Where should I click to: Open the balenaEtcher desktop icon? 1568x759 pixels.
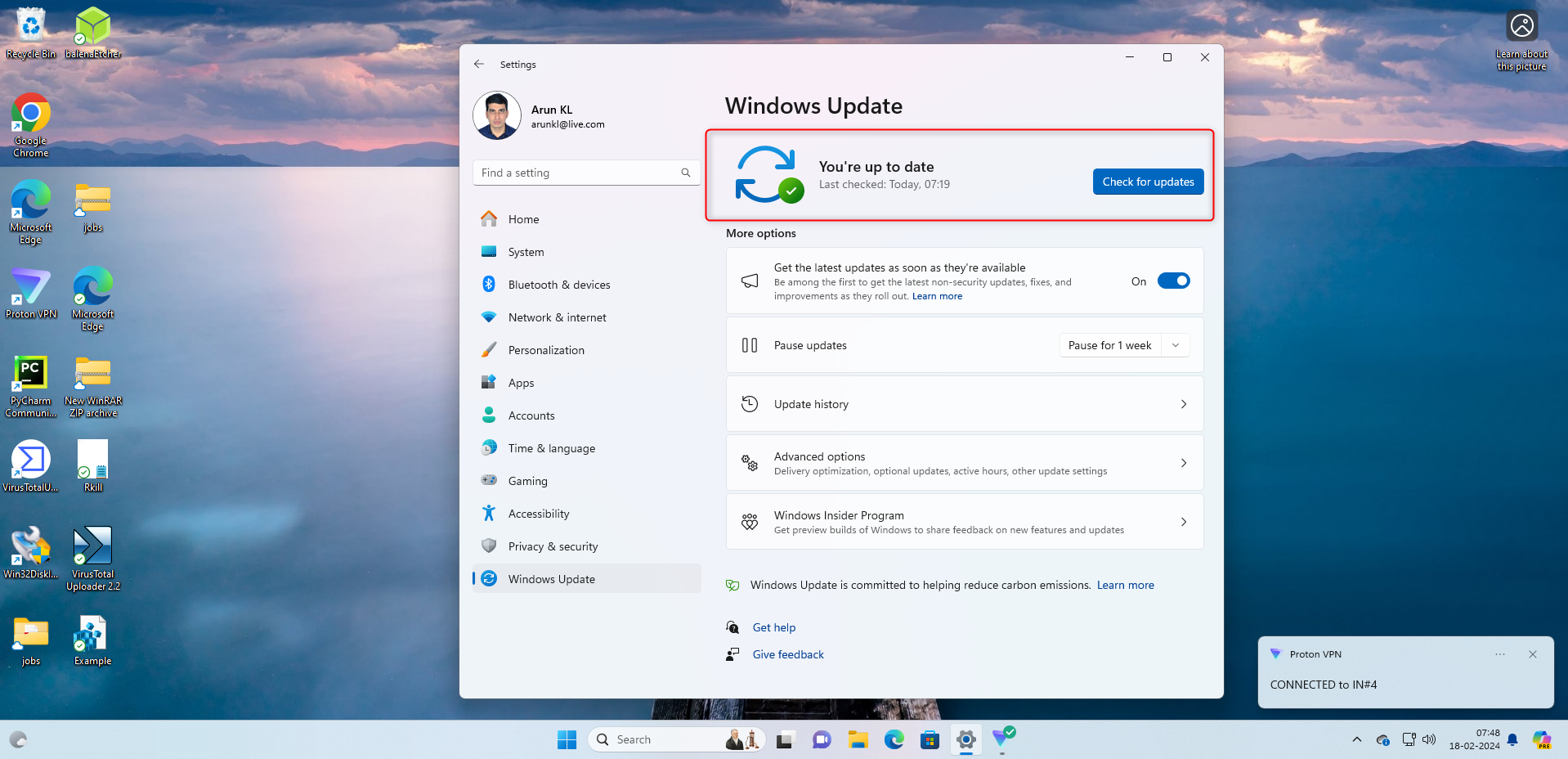[x=93, y=33]
